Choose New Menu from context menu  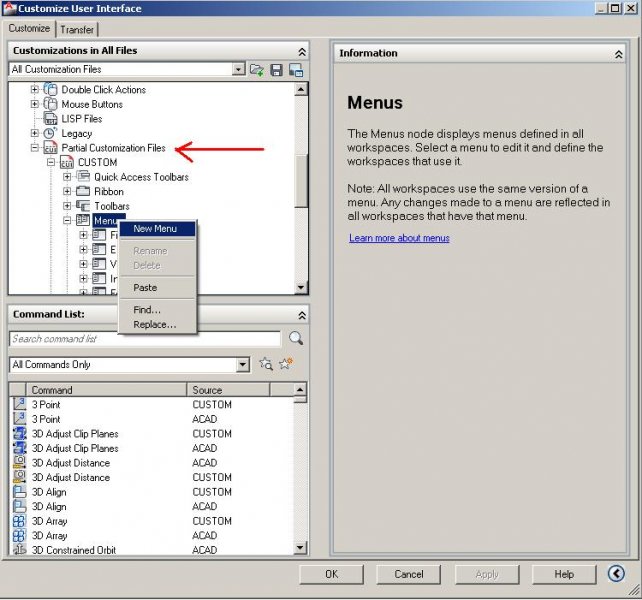point(156,229)
